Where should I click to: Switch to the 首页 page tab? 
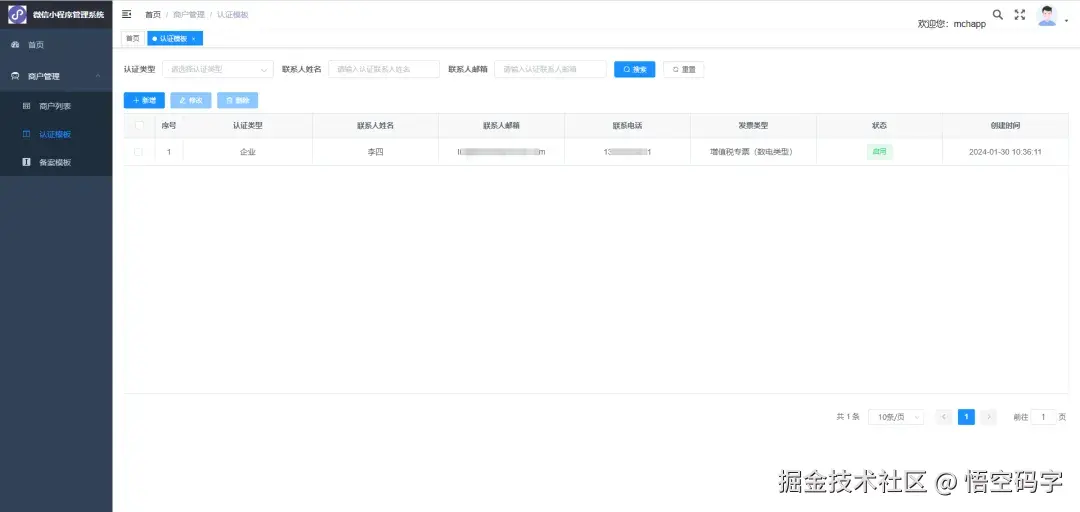pyautogui.click(x=133, y=39)
